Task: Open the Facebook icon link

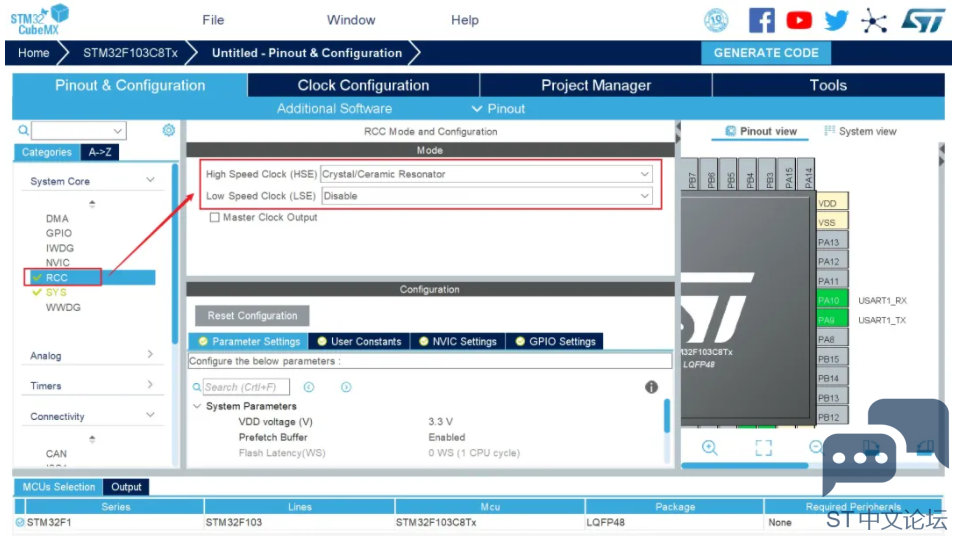Action: tap(761, 20)
